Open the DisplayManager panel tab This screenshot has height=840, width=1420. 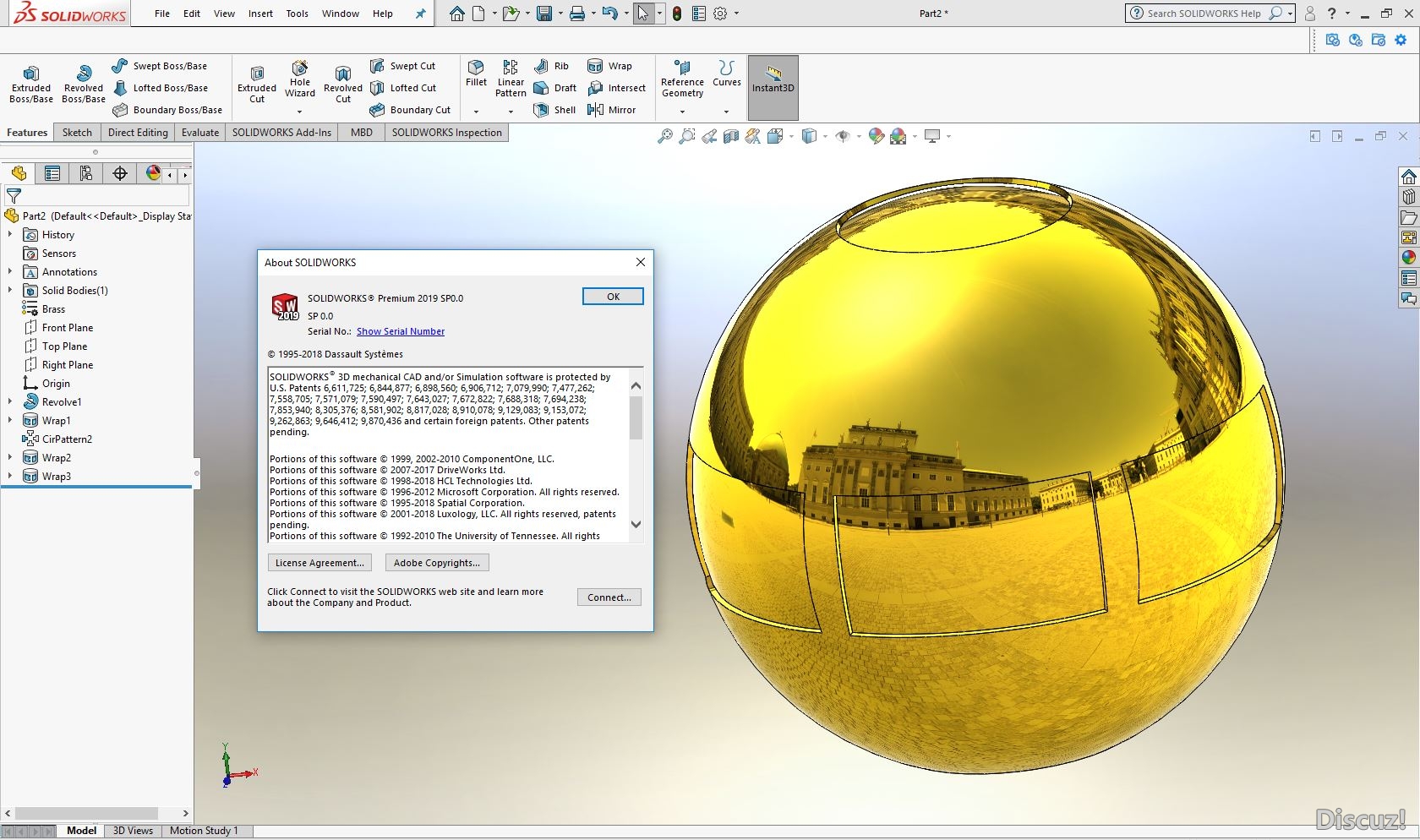(x=153, y=174)
